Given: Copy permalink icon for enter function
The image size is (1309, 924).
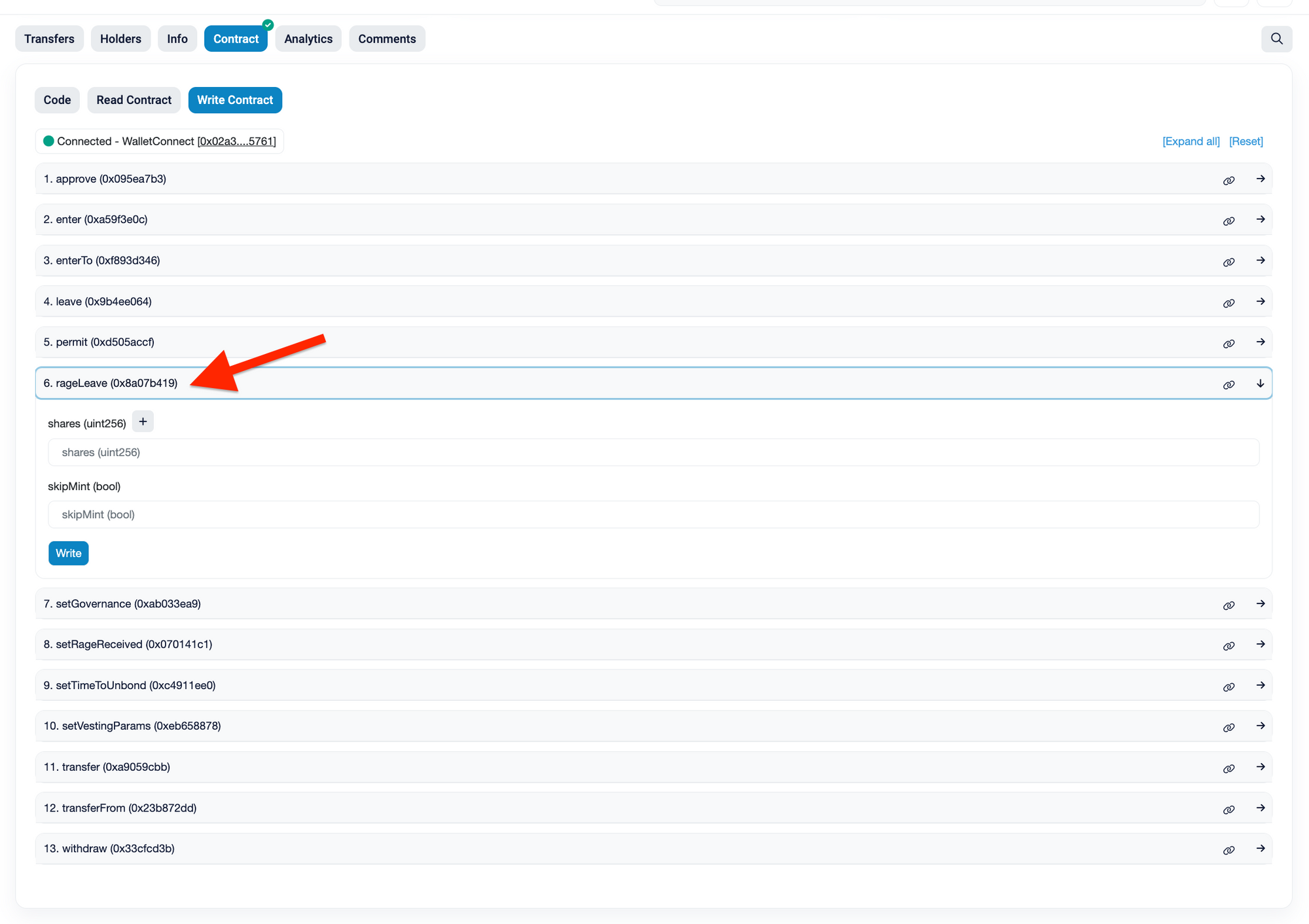Looking at the screenshot, I should 1228,221.
